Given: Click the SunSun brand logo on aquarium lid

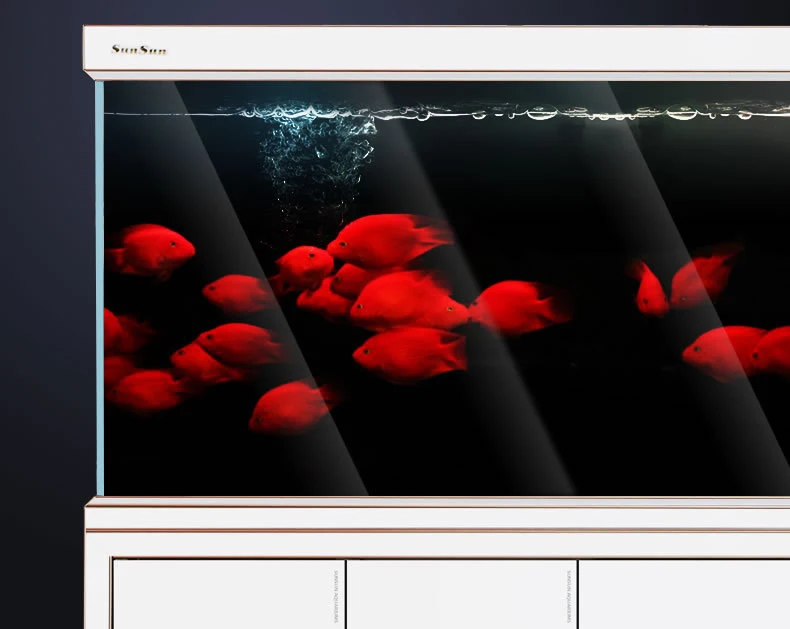Looking at the screenshot, I should pos(139,50).
